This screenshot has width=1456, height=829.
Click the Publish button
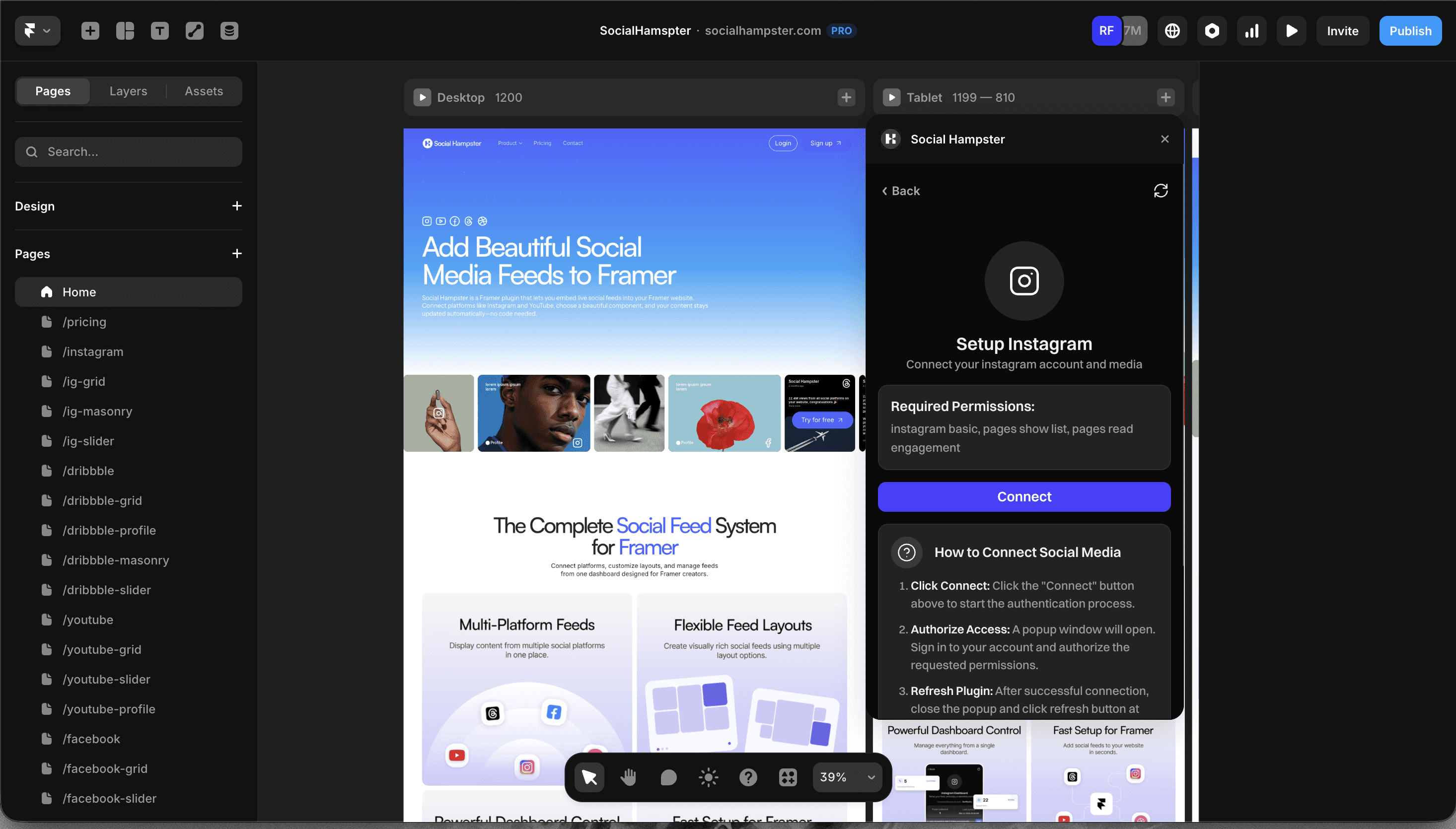(x=1410, y=31)
